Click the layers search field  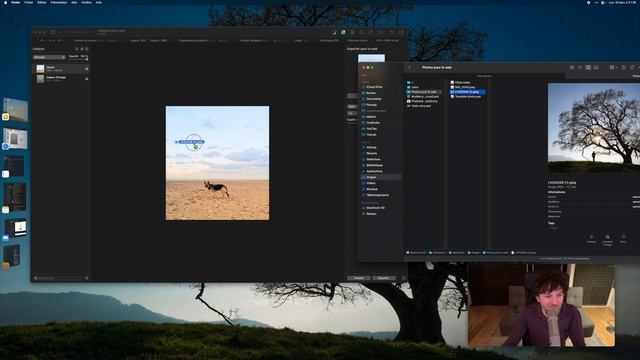[x=59, y=278]
